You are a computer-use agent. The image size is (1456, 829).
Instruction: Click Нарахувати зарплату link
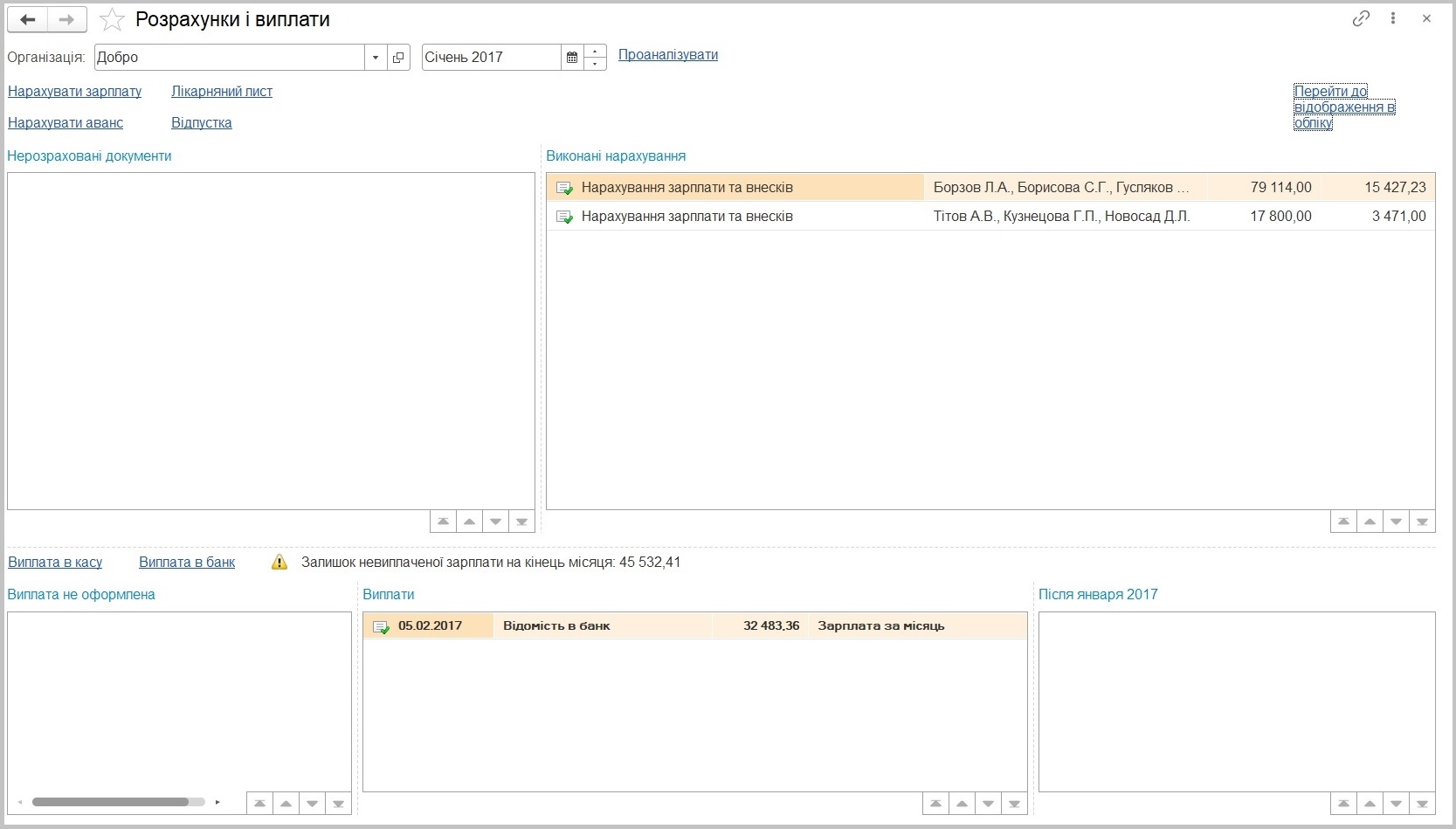tap(74, 91)
